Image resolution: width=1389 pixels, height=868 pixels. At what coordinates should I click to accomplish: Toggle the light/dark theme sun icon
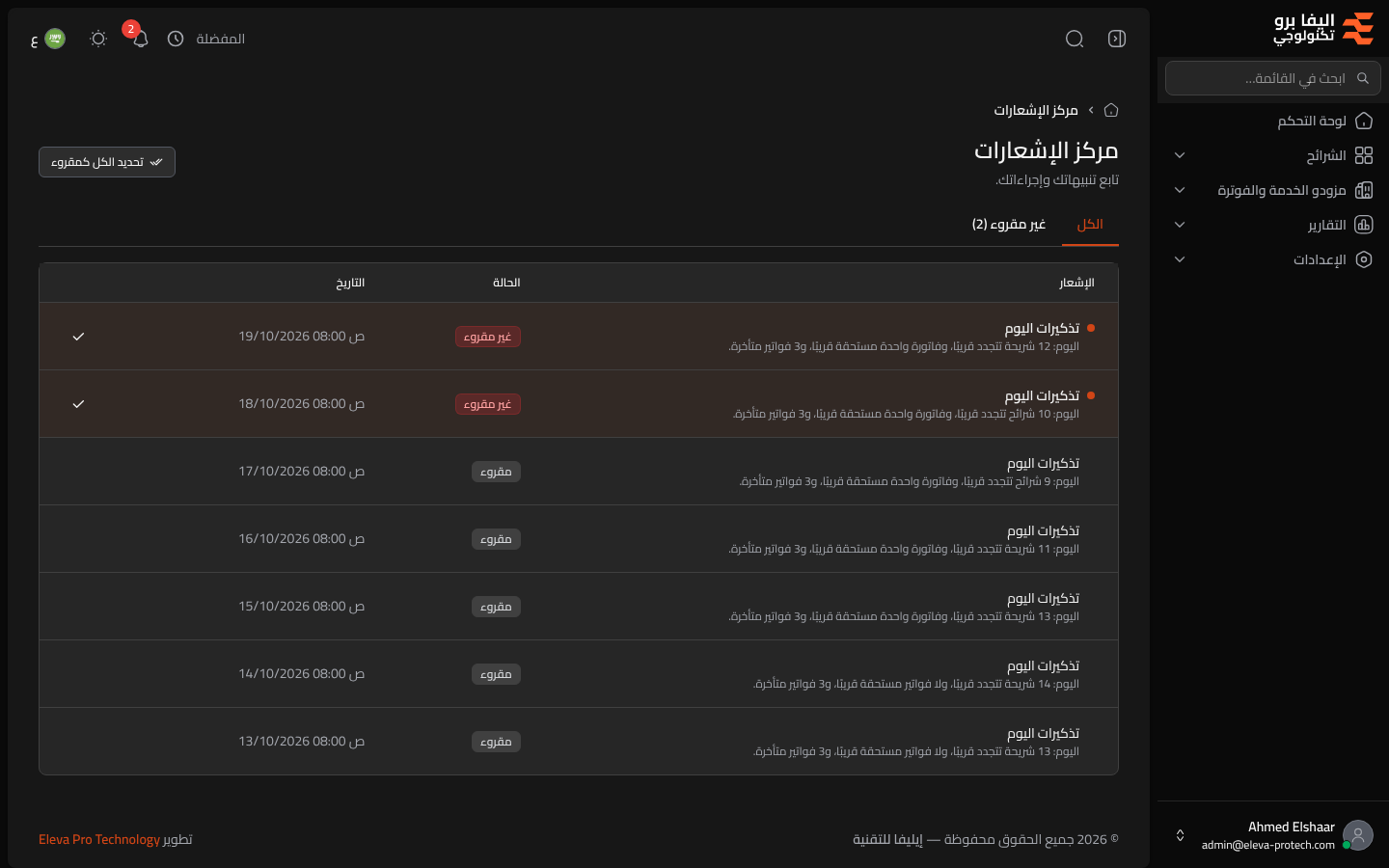[x=98, y=39]
